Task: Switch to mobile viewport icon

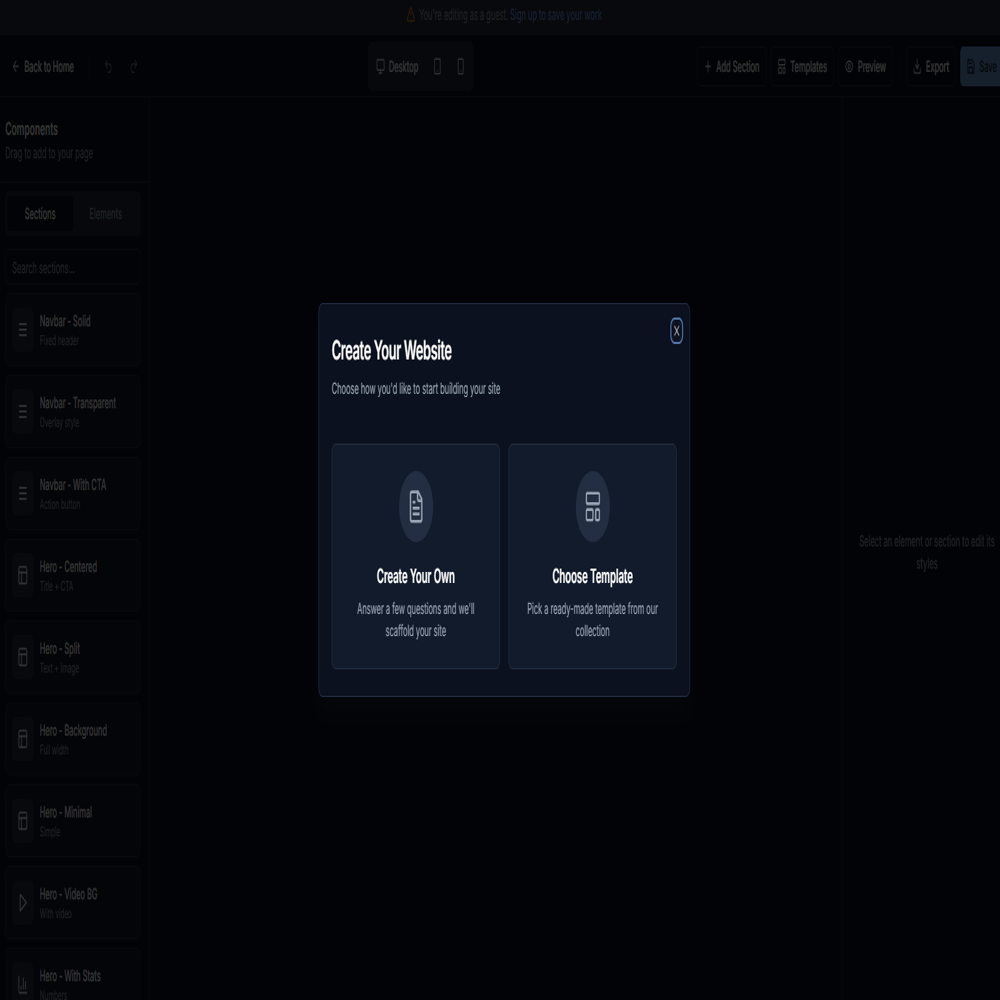Action: 460,67
